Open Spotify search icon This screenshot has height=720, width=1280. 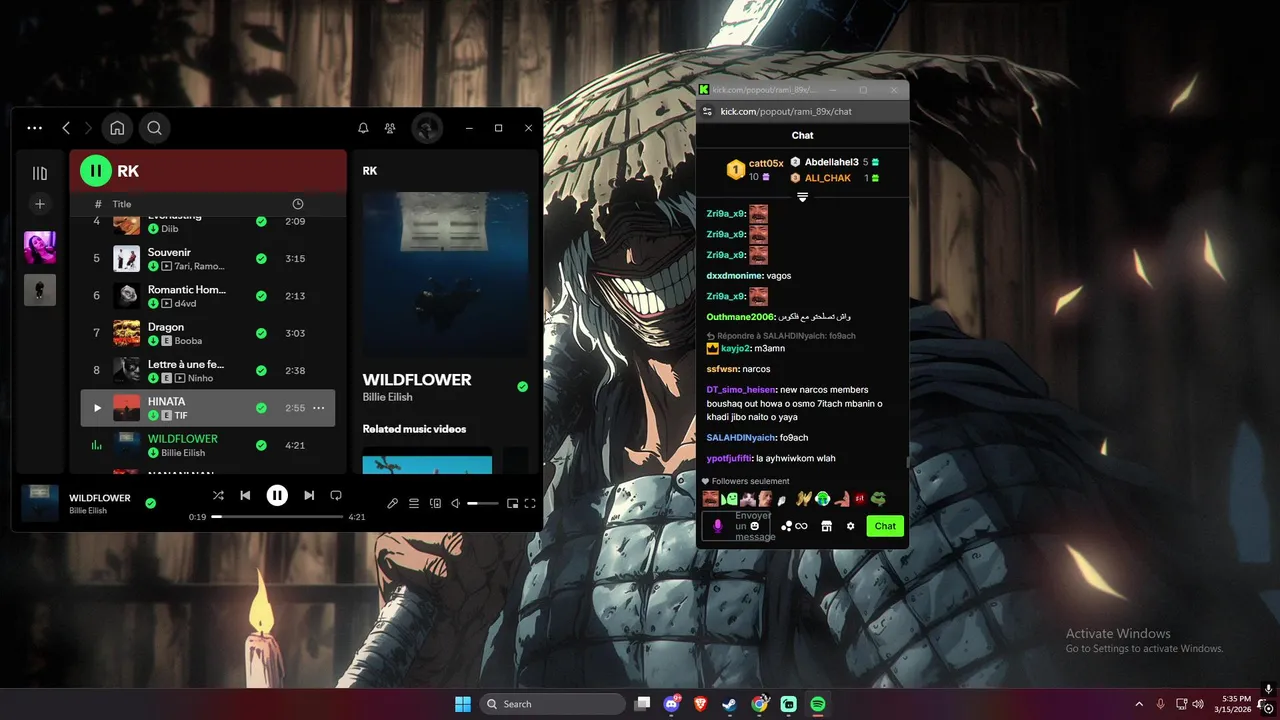point(154,128)
